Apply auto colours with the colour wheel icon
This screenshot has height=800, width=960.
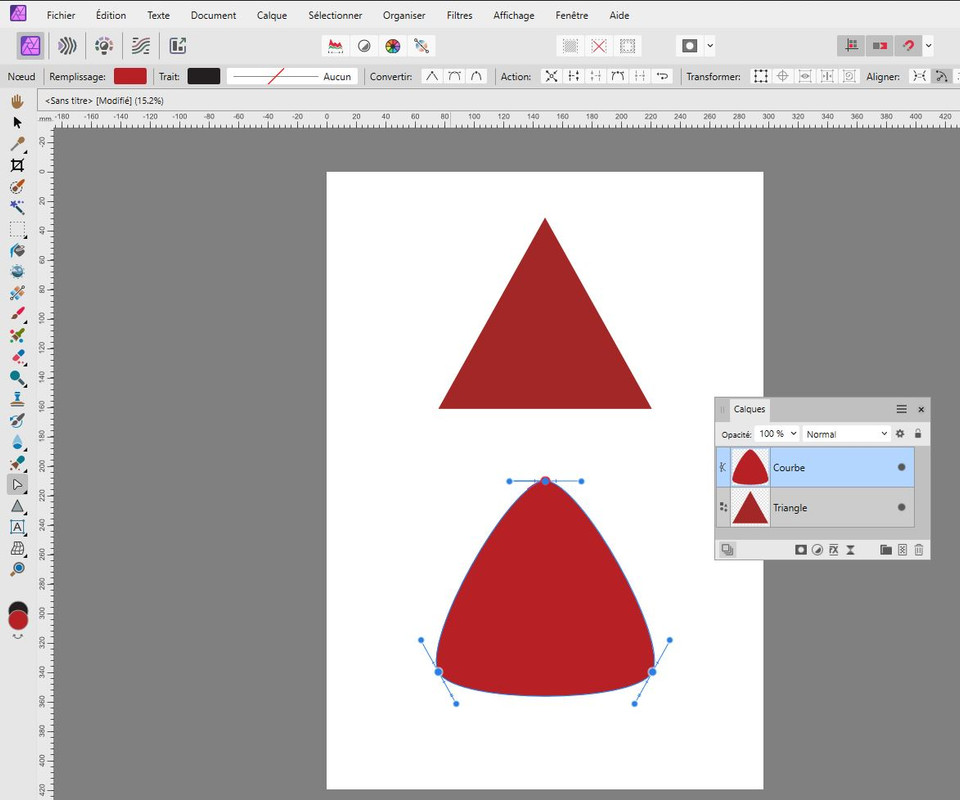392,46
